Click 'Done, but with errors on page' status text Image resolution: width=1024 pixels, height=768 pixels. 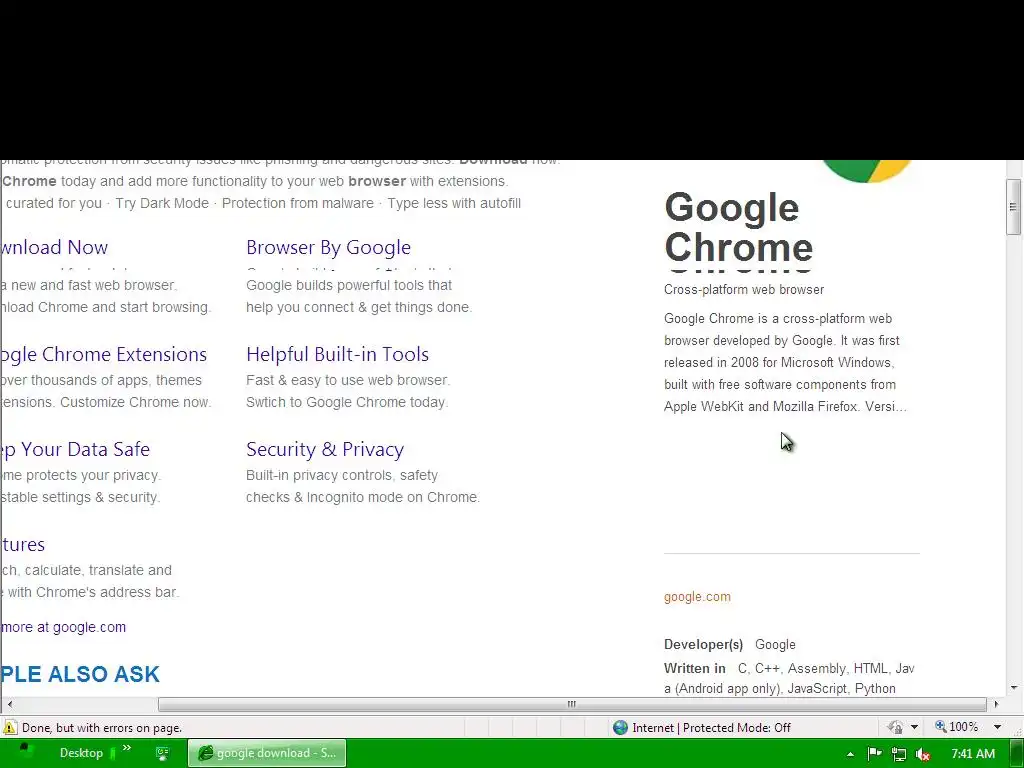point(102,728)
